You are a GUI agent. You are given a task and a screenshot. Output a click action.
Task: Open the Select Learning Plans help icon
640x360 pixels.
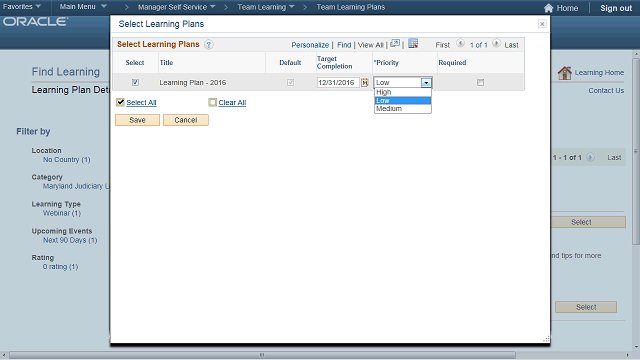pyautogui.click(x=209, y=44)
